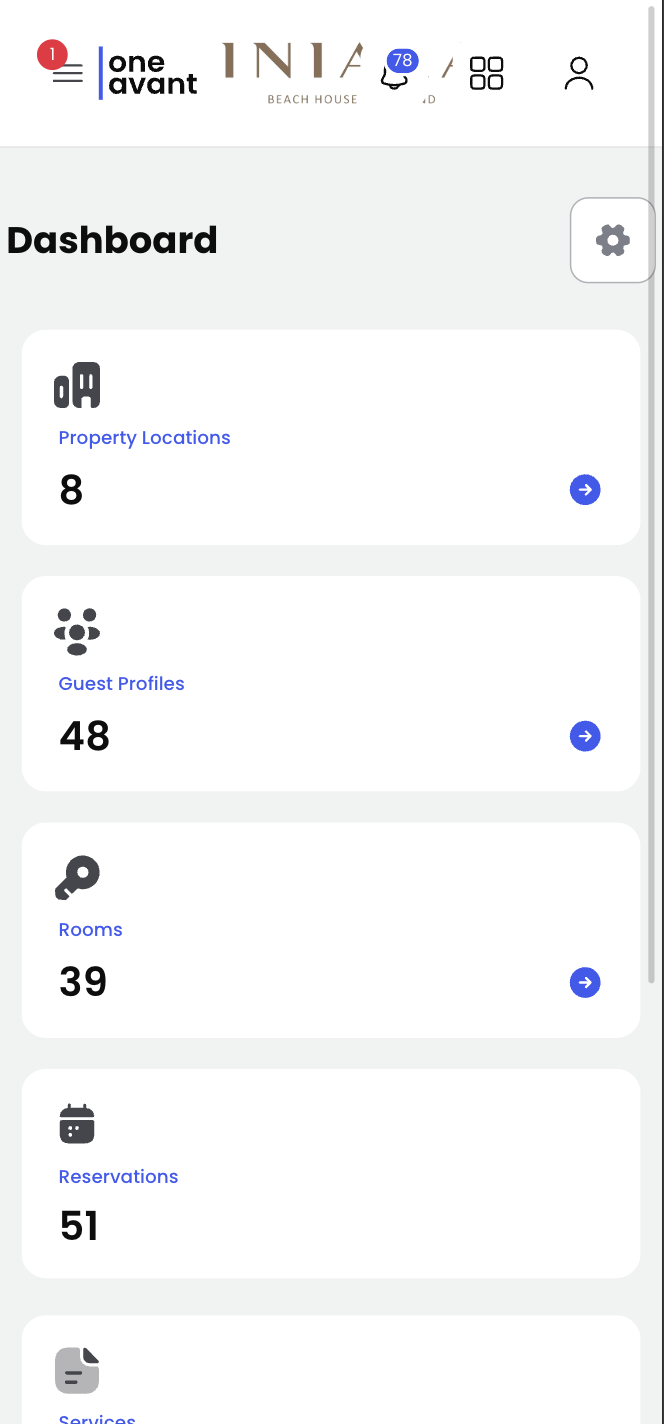Click the Guest Profiles link
664x1424 pixels.
click(x=121, y=683)
